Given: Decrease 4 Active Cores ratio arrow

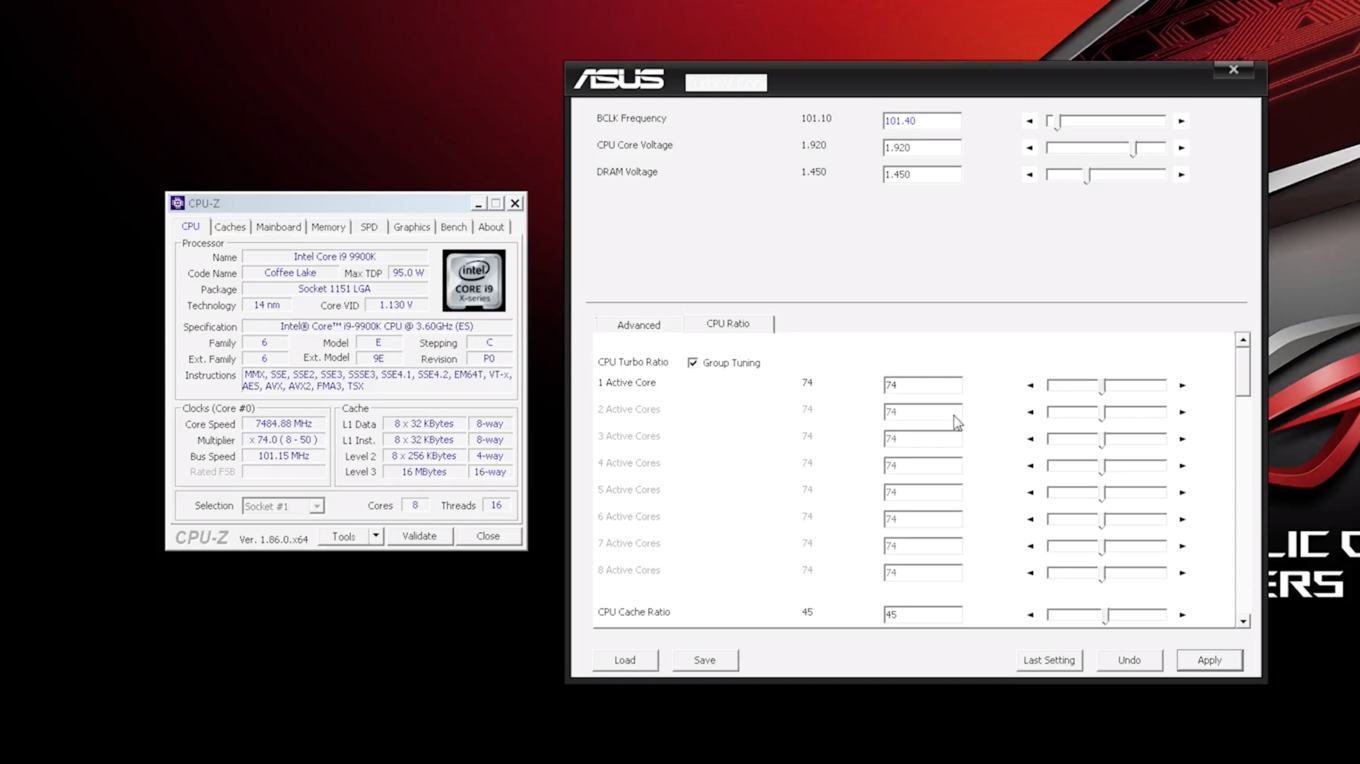Looking at the screenshot, I should [x=1030, y=466].
